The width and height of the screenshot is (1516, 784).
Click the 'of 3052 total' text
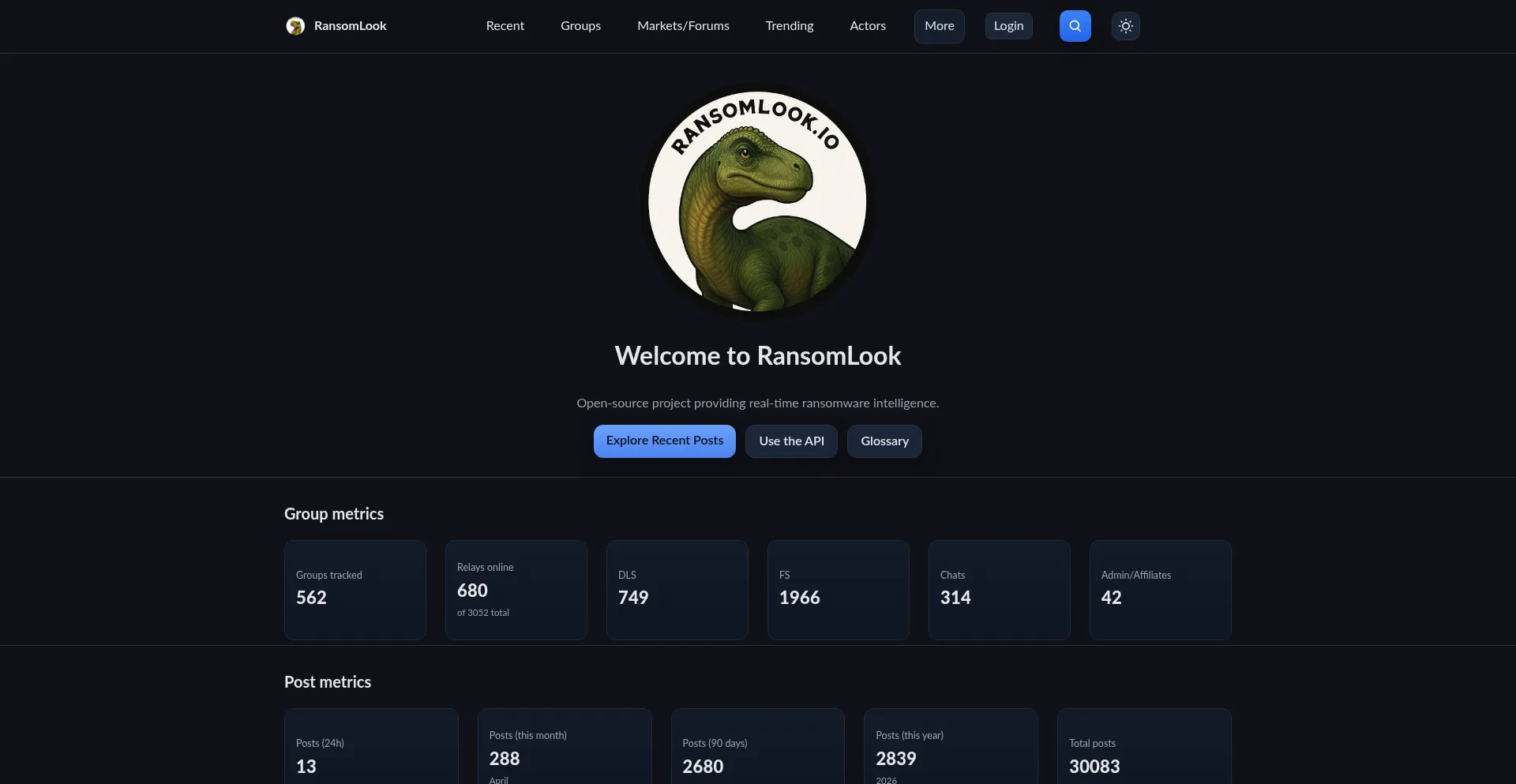(x=483, y=613)
